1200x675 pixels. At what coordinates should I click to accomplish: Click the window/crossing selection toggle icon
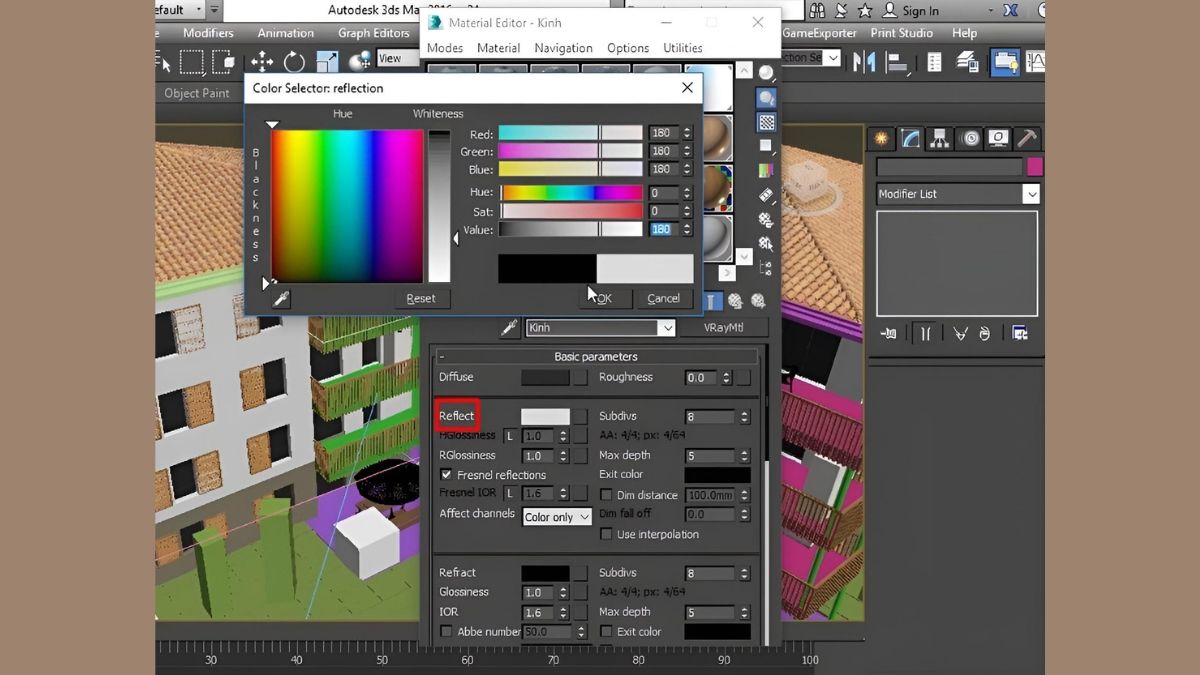(x=223, y=62)
